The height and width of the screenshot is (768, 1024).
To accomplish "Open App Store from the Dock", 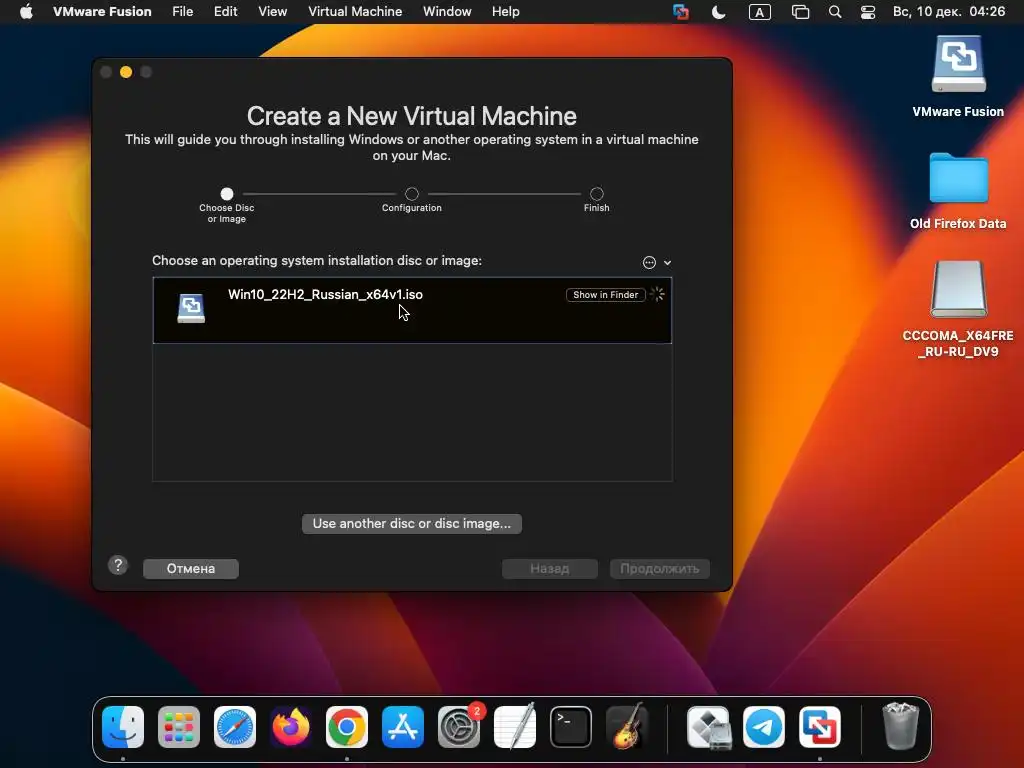I will coord(403,727).
